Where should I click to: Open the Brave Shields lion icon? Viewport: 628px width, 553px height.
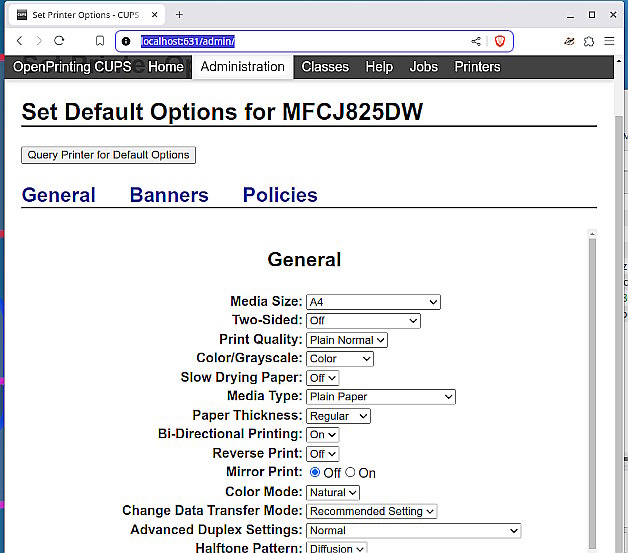click(499, 41)
